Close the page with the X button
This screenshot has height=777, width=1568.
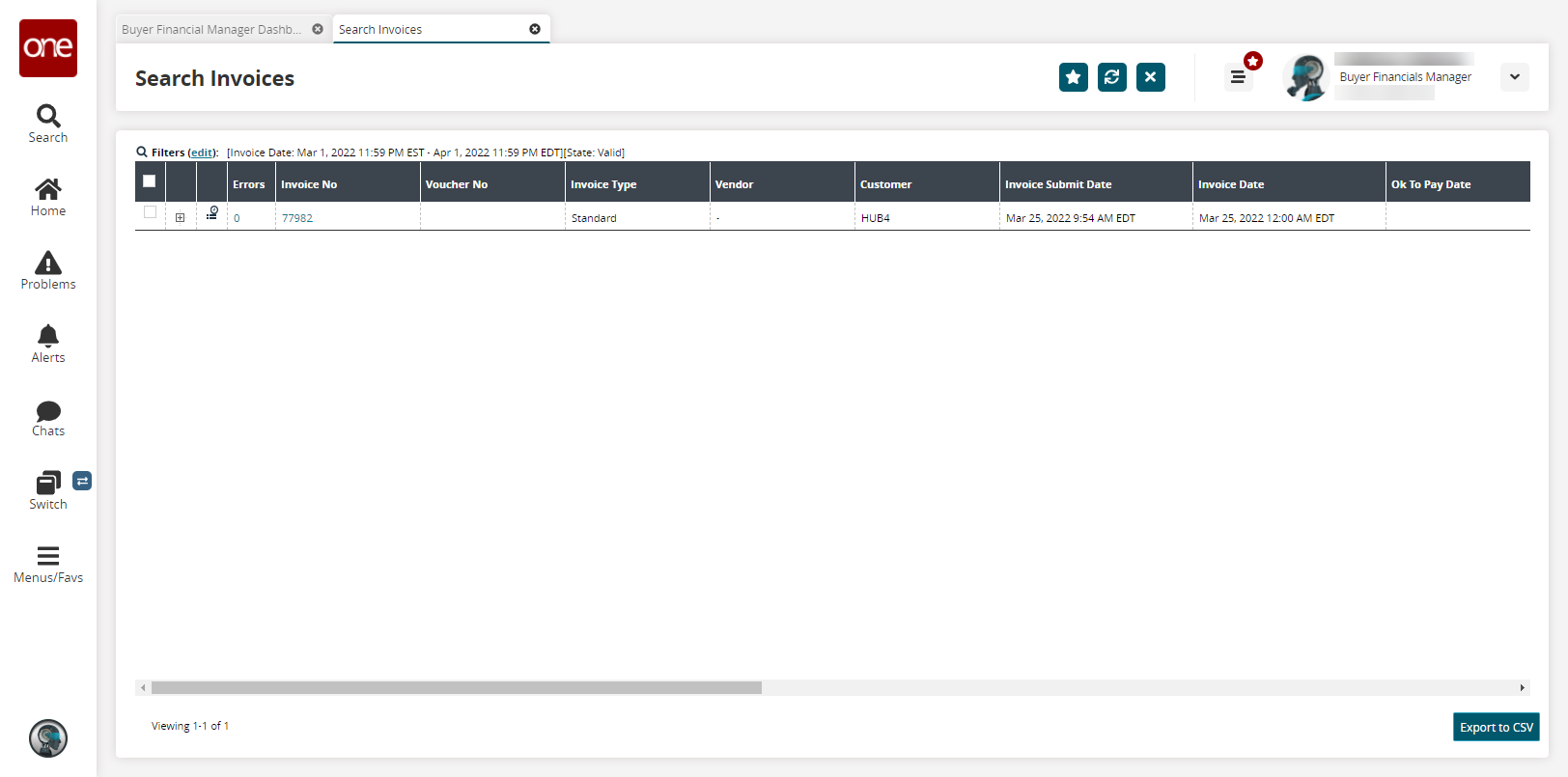click(1151, 77)
